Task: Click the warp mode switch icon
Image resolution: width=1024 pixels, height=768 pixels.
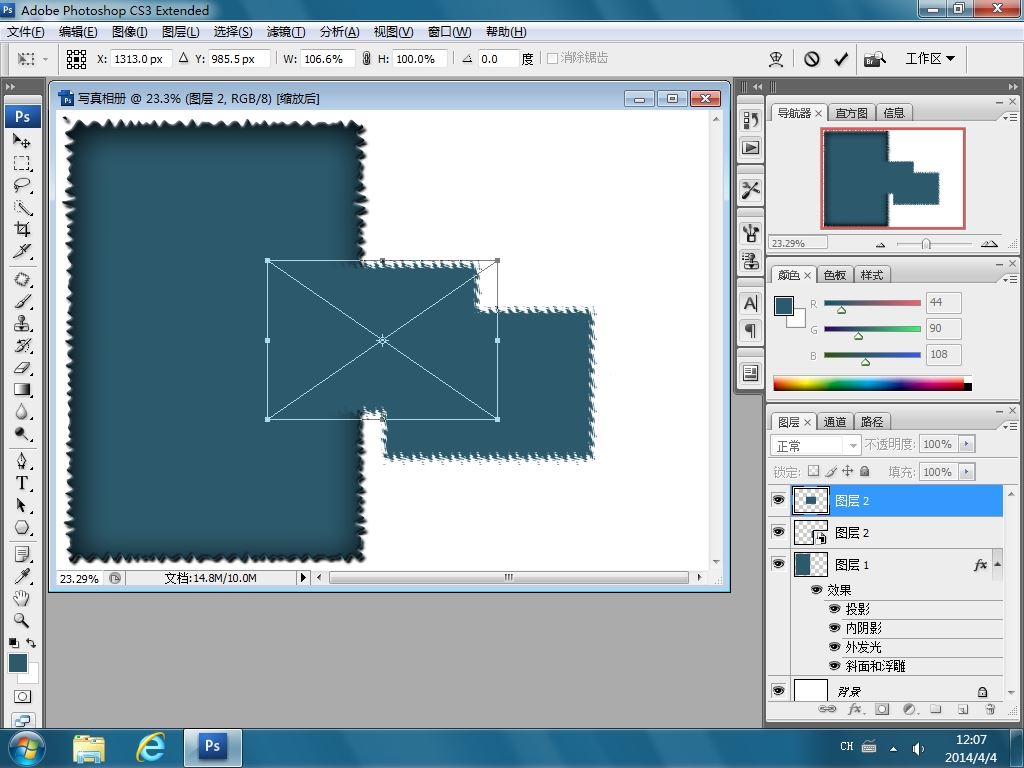Action: coord(776,59)
